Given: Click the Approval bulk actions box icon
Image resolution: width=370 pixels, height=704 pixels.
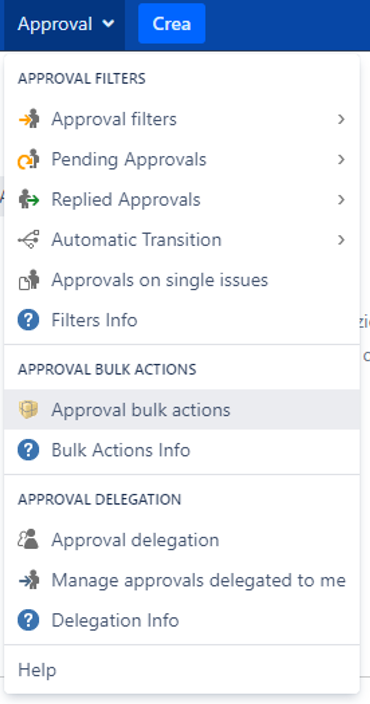Looking at the screenshot, I should pyautogui.click(x=28, y=409).
